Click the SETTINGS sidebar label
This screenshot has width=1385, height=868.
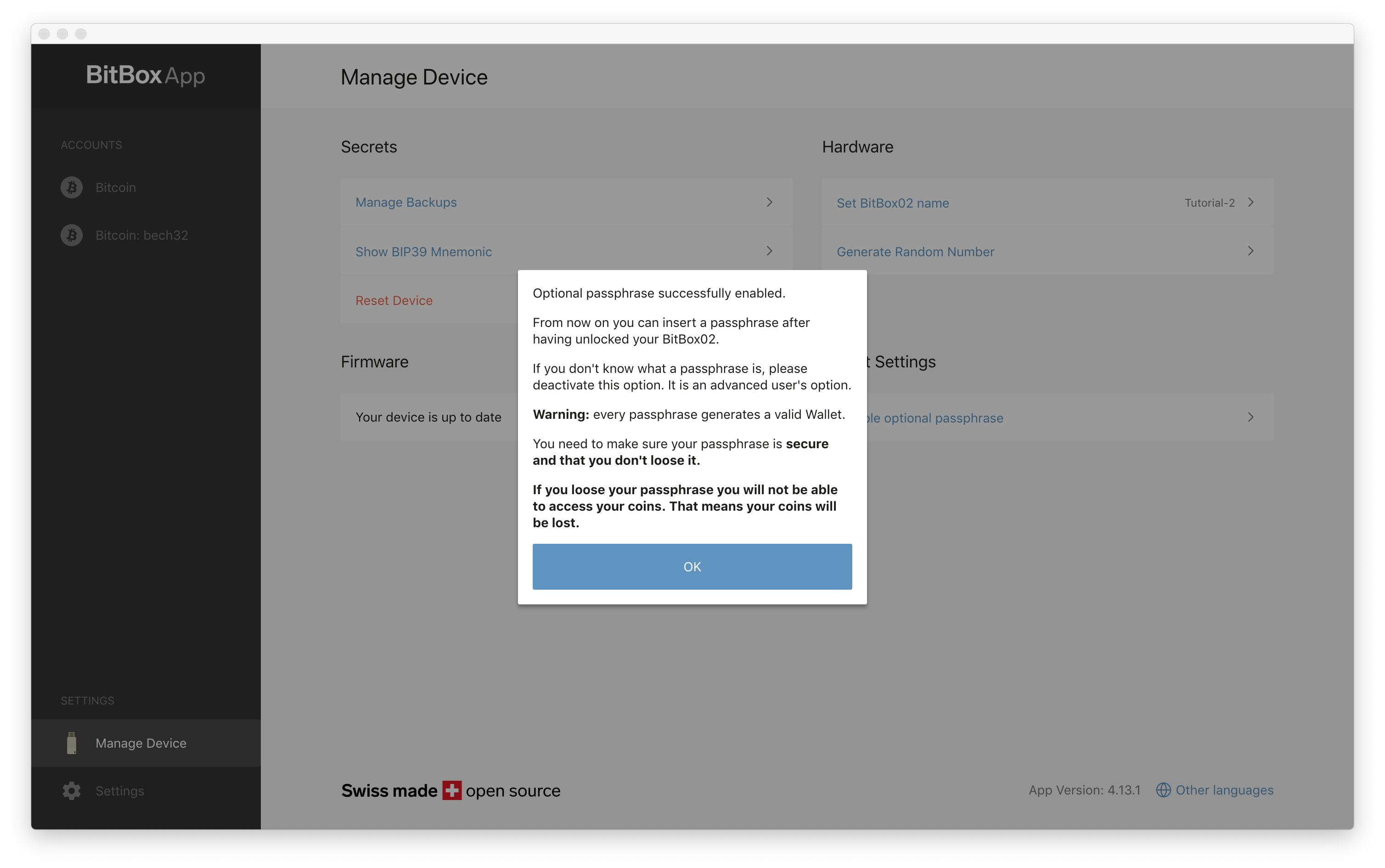[87, 700]
